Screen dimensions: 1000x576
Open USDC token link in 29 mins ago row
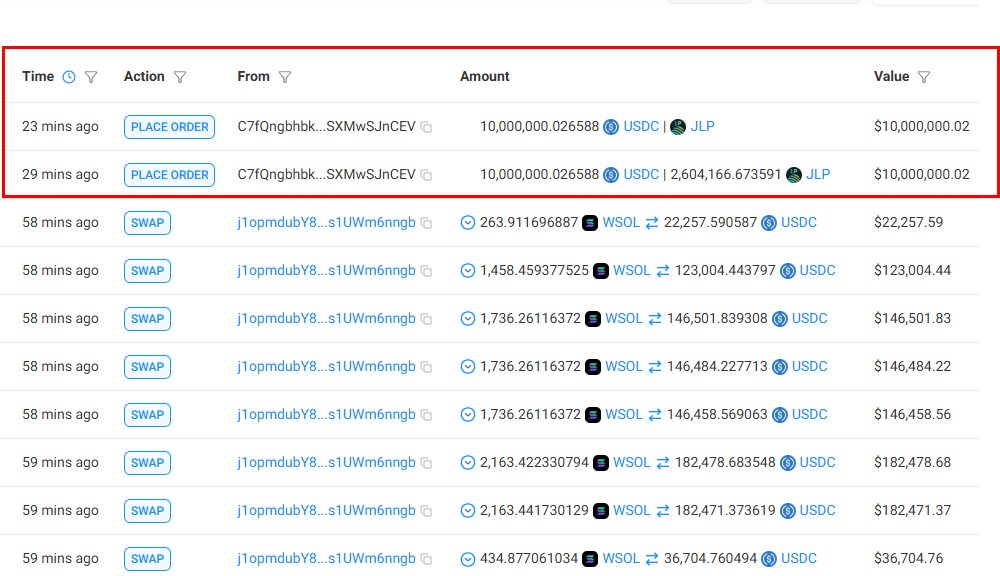click(x=641, y=174)
